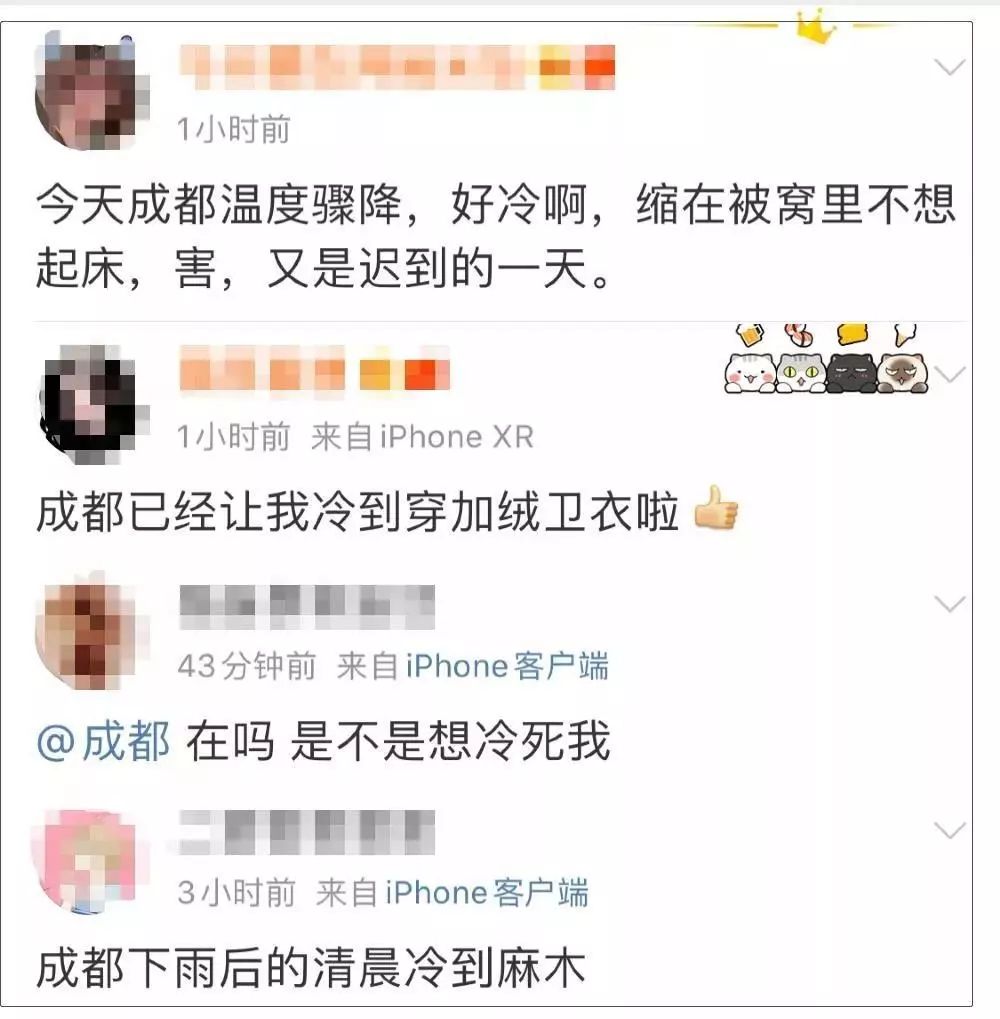Tap the pink avatar of the last poster
The height and width of the screenshot is (1019, 1000).
pos(90,859)
